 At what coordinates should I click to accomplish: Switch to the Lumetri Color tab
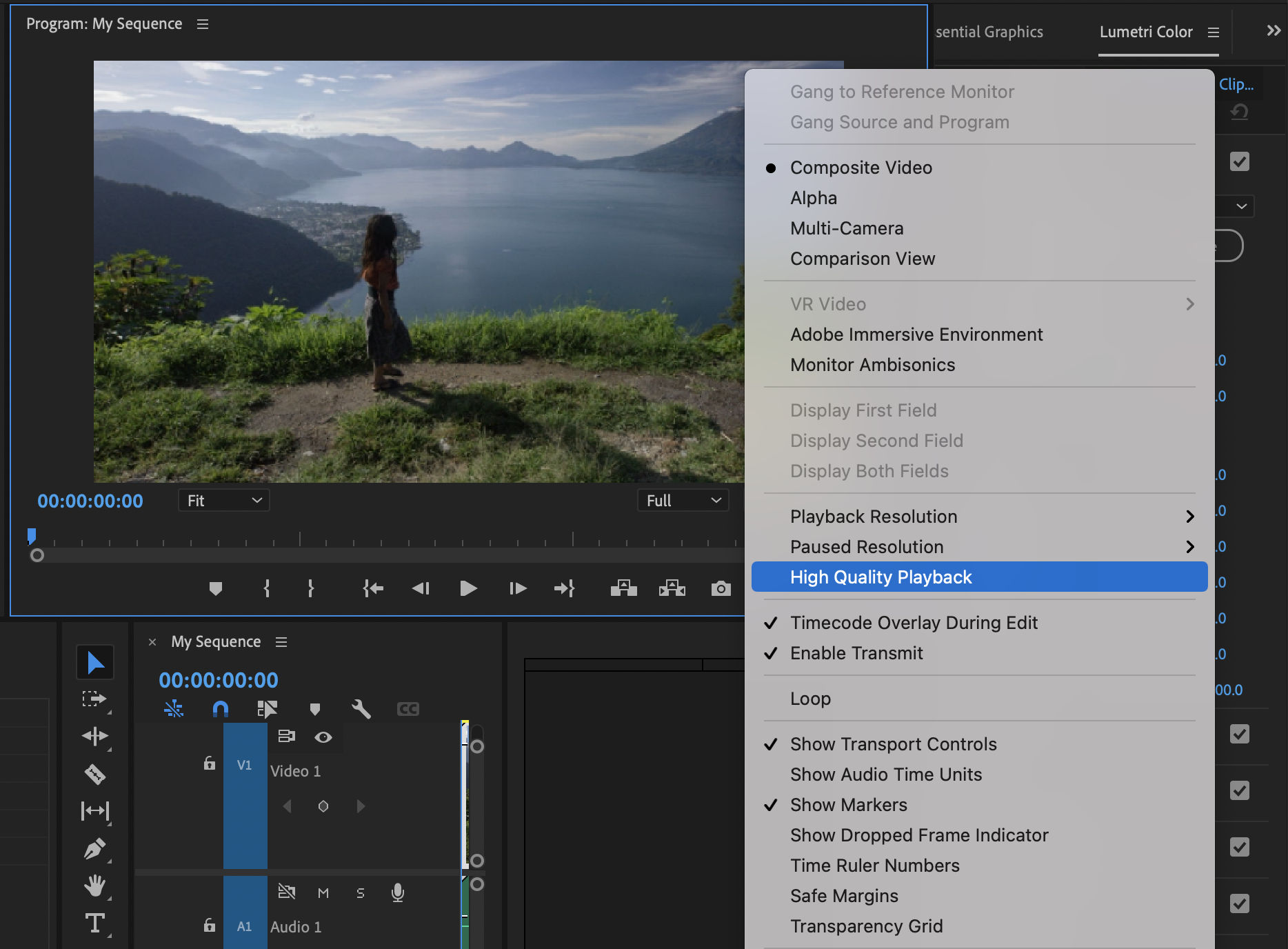point(1145,32)
